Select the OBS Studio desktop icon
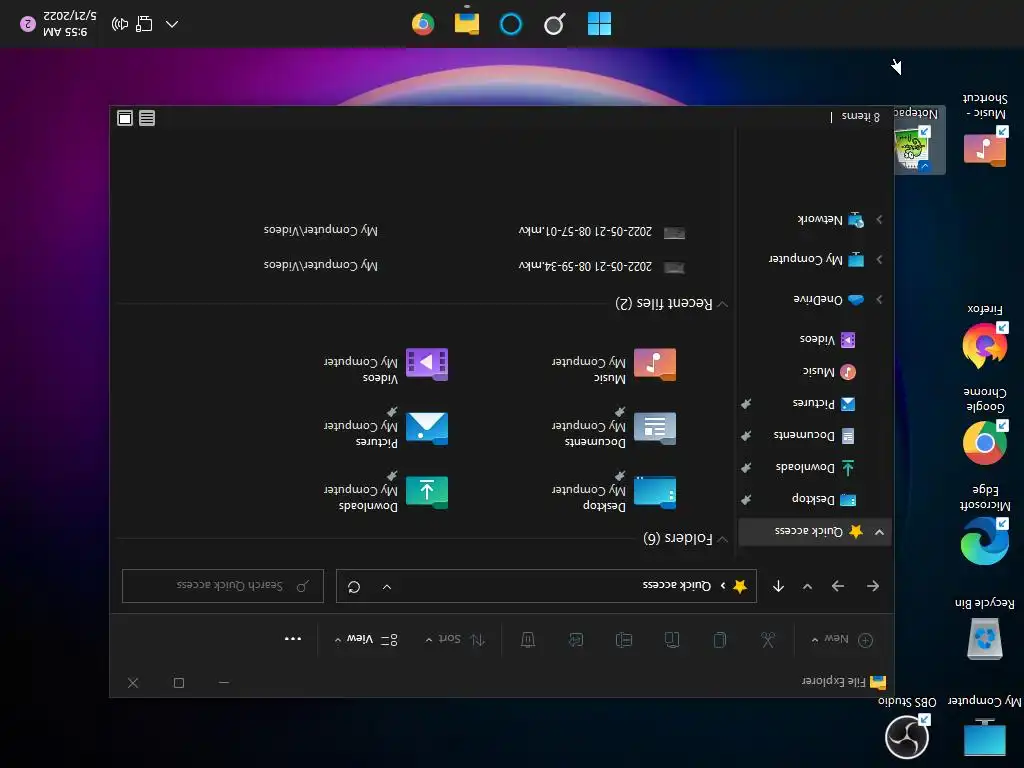 [907, 726]
